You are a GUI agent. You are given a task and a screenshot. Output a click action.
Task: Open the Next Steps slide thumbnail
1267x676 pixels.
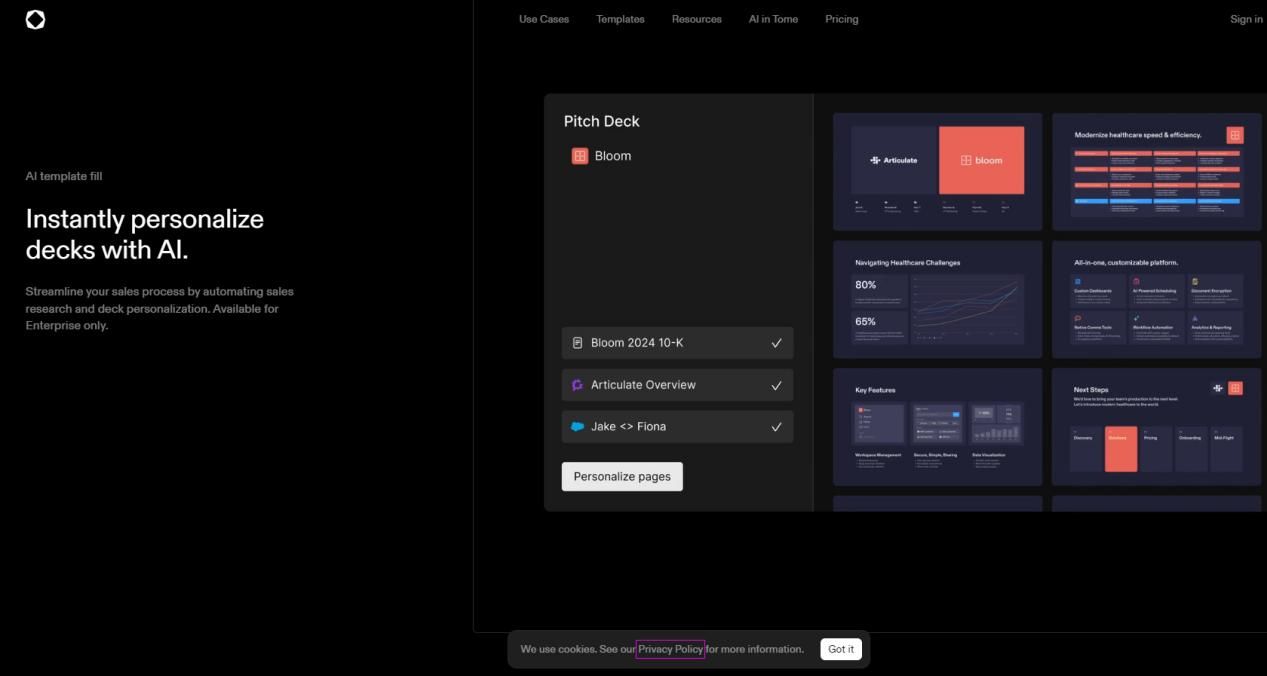[x=1156, y=427]
